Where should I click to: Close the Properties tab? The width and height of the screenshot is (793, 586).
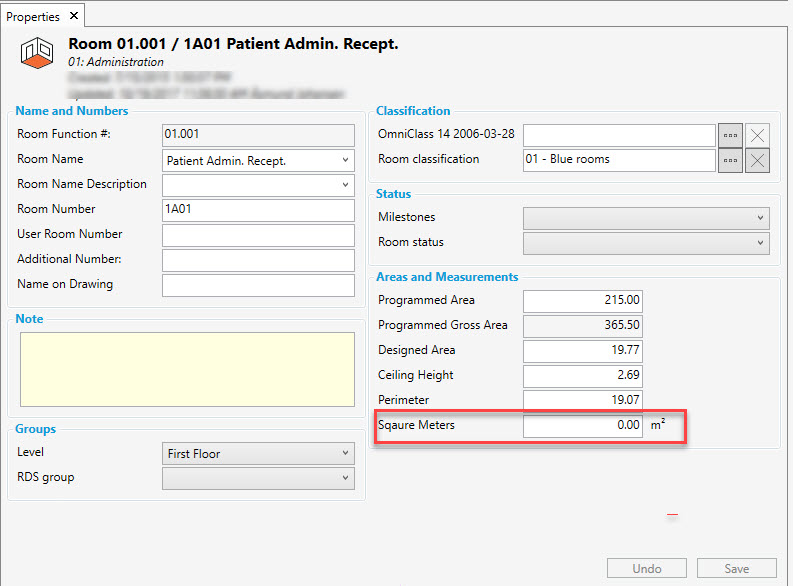coord(74,16)
